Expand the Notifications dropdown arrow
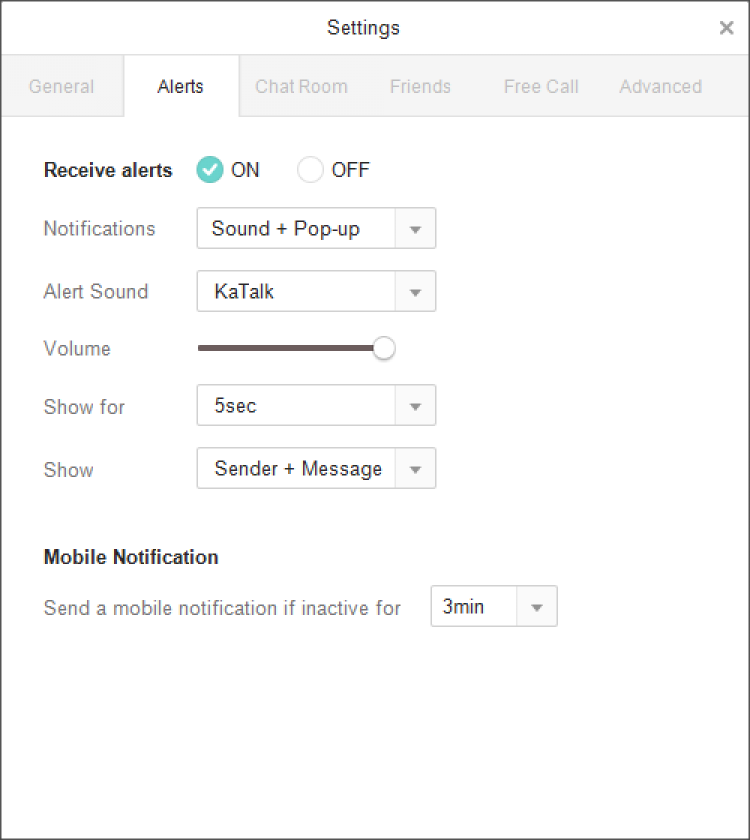This screenshot has width=750, height=840. (416, 229)
